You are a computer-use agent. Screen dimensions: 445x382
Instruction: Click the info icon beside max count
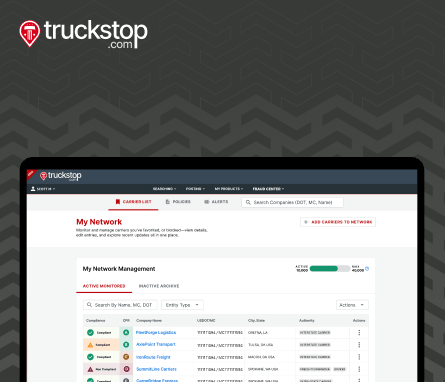367,269
